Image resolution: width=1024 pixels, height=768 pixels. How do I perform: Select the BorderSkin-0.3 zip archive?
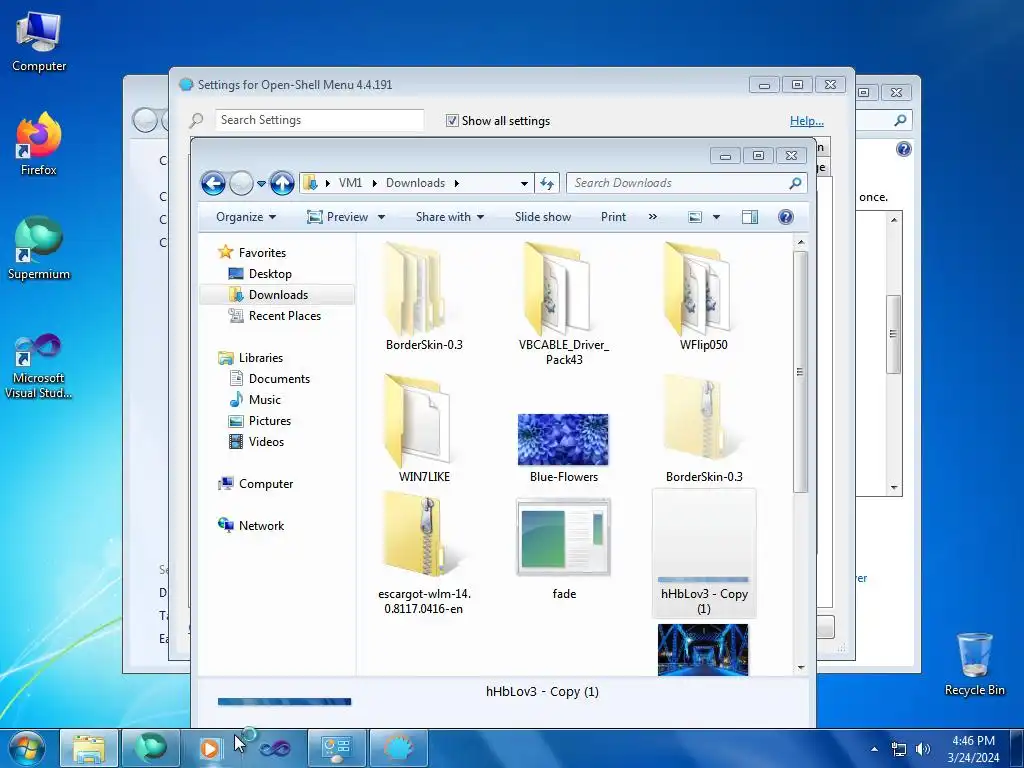(703, 428)
